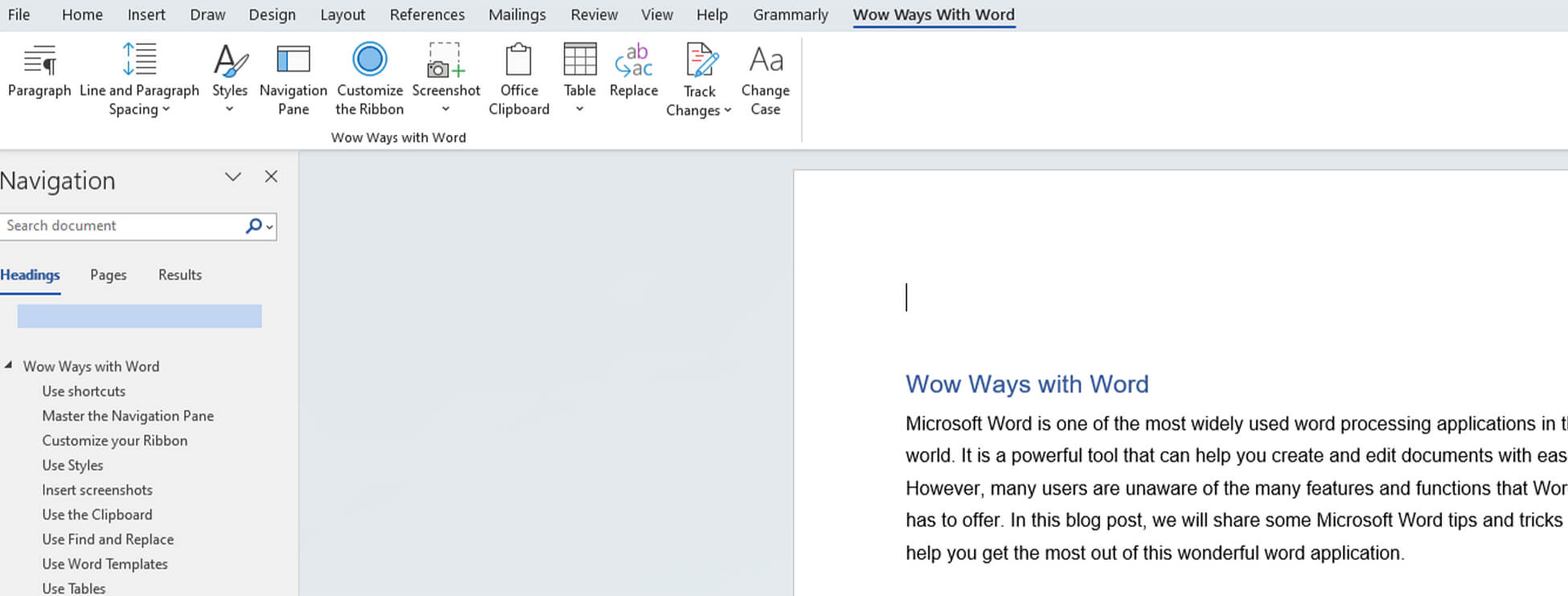This screenshot has width=1568, height=596.
Task: Click the Table grid icon
Action: (x=580, y=60)
